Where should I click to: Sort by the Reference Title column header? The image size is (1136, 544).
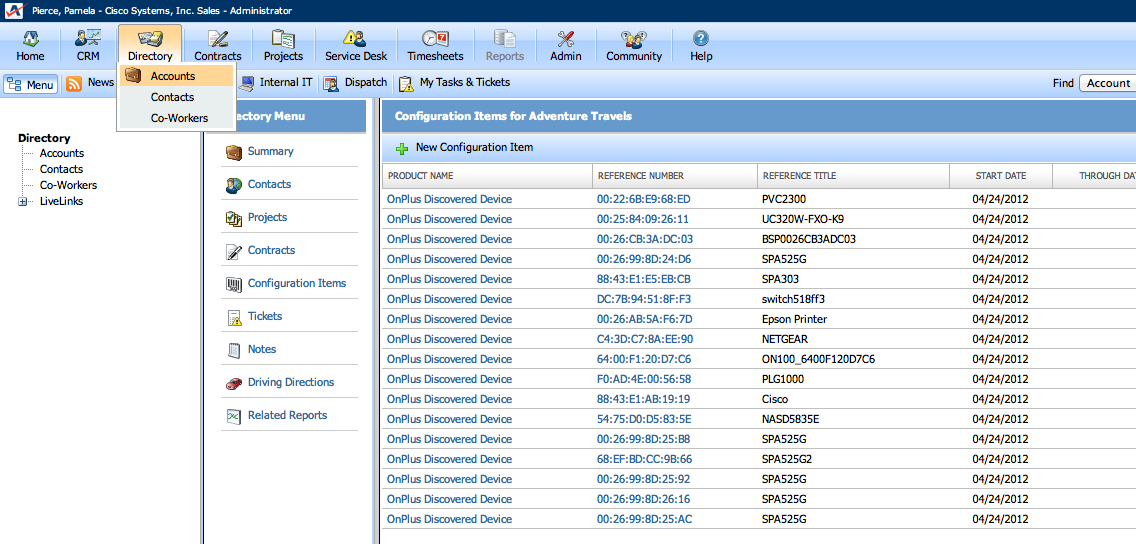[853, 175]
